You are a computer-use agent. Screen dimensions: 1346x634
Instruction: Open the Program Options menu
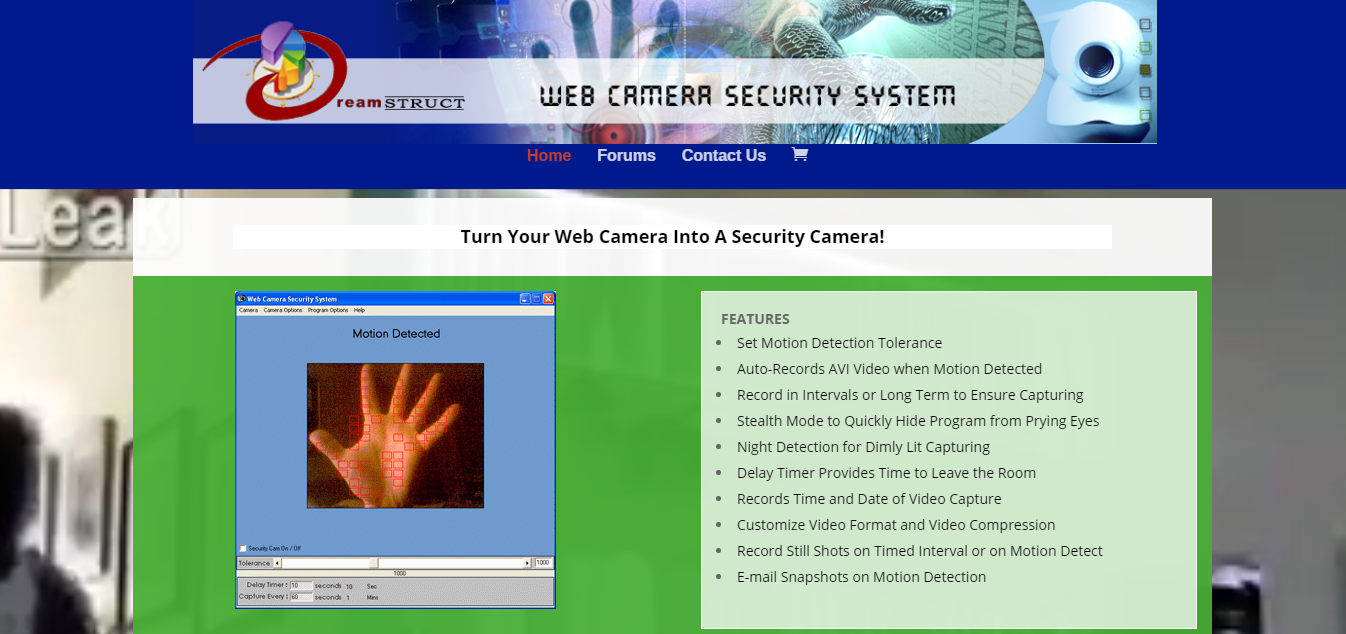tap(328, 310)
